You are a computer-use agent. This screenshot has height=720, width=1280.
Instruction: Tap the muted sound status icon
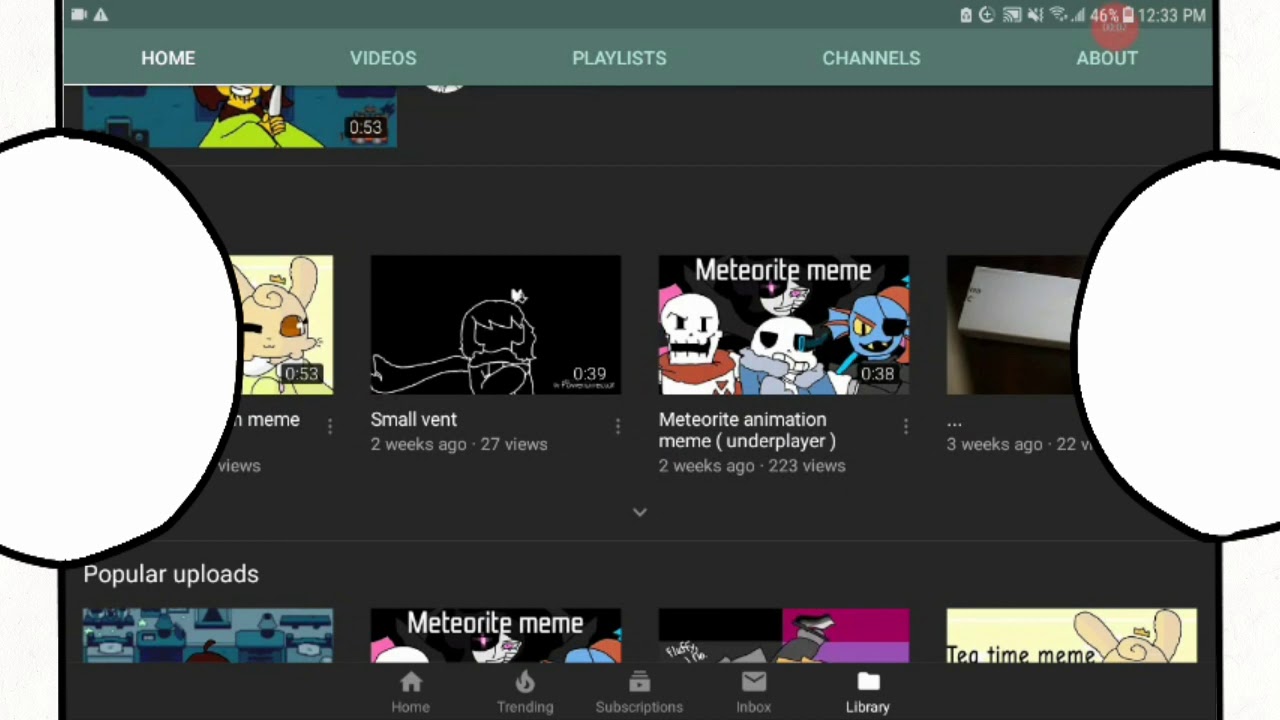point(1035,15)
